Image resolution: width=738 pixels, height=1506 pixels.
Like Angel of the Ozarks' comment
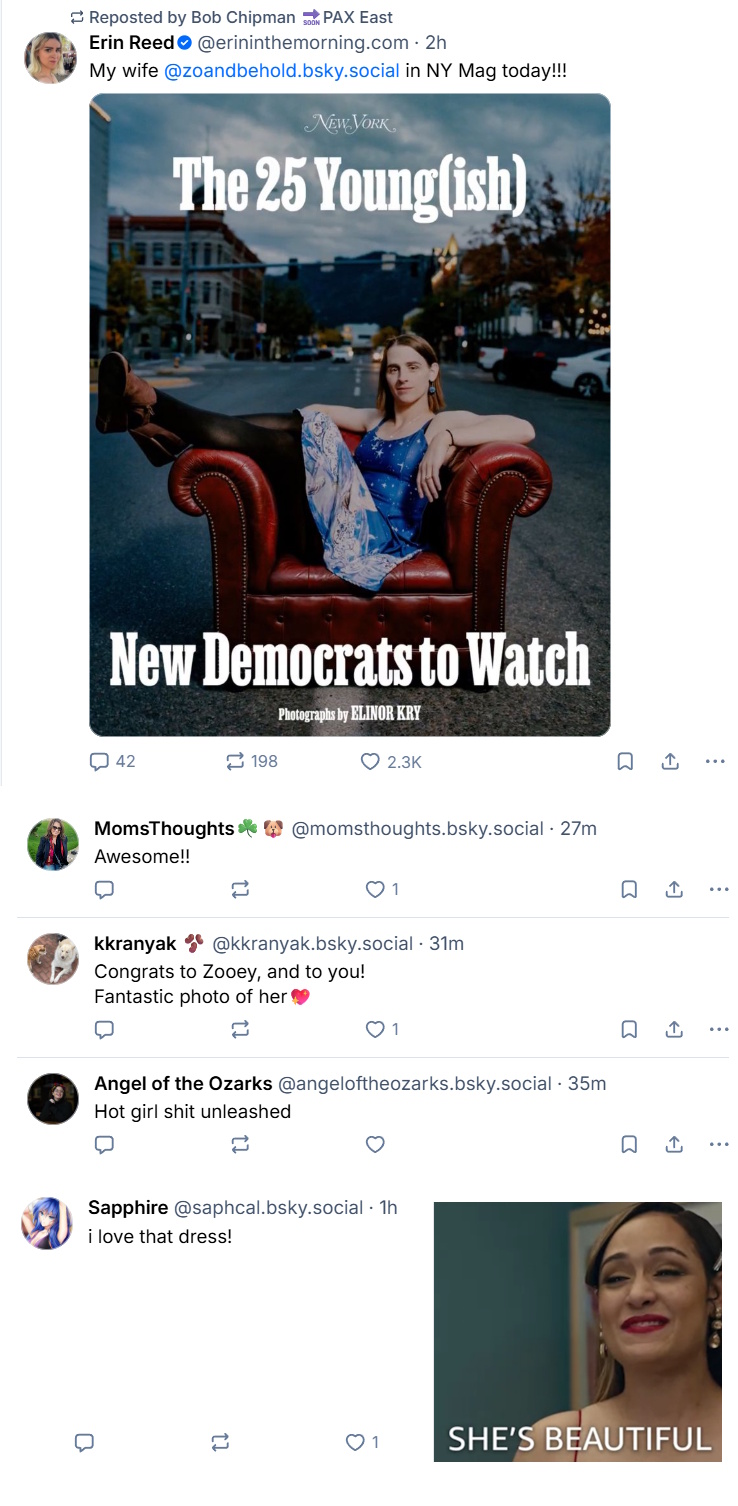click(x=375, y=1144)
